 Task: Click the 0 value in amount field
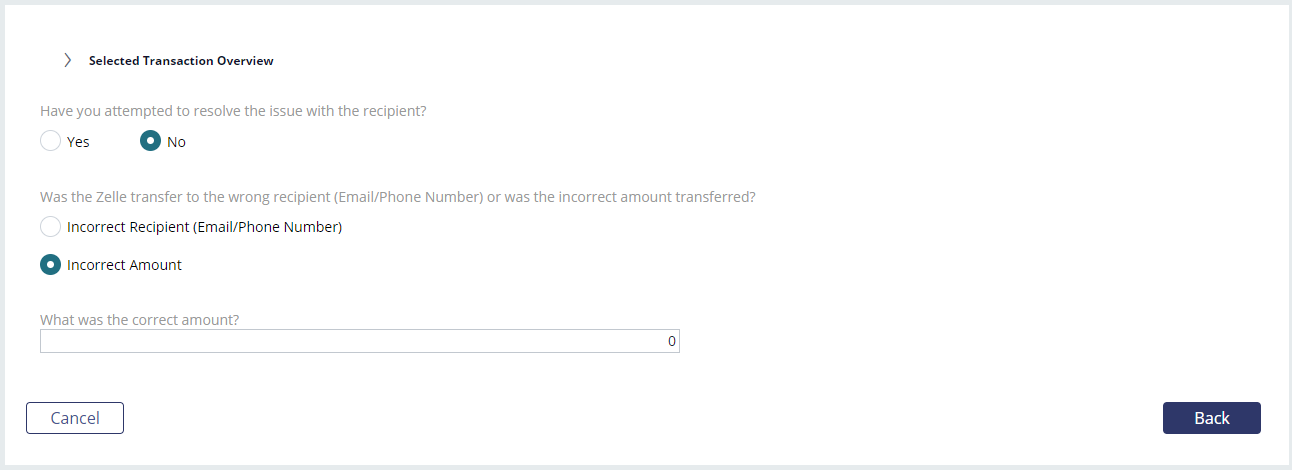tap(672, 341)
